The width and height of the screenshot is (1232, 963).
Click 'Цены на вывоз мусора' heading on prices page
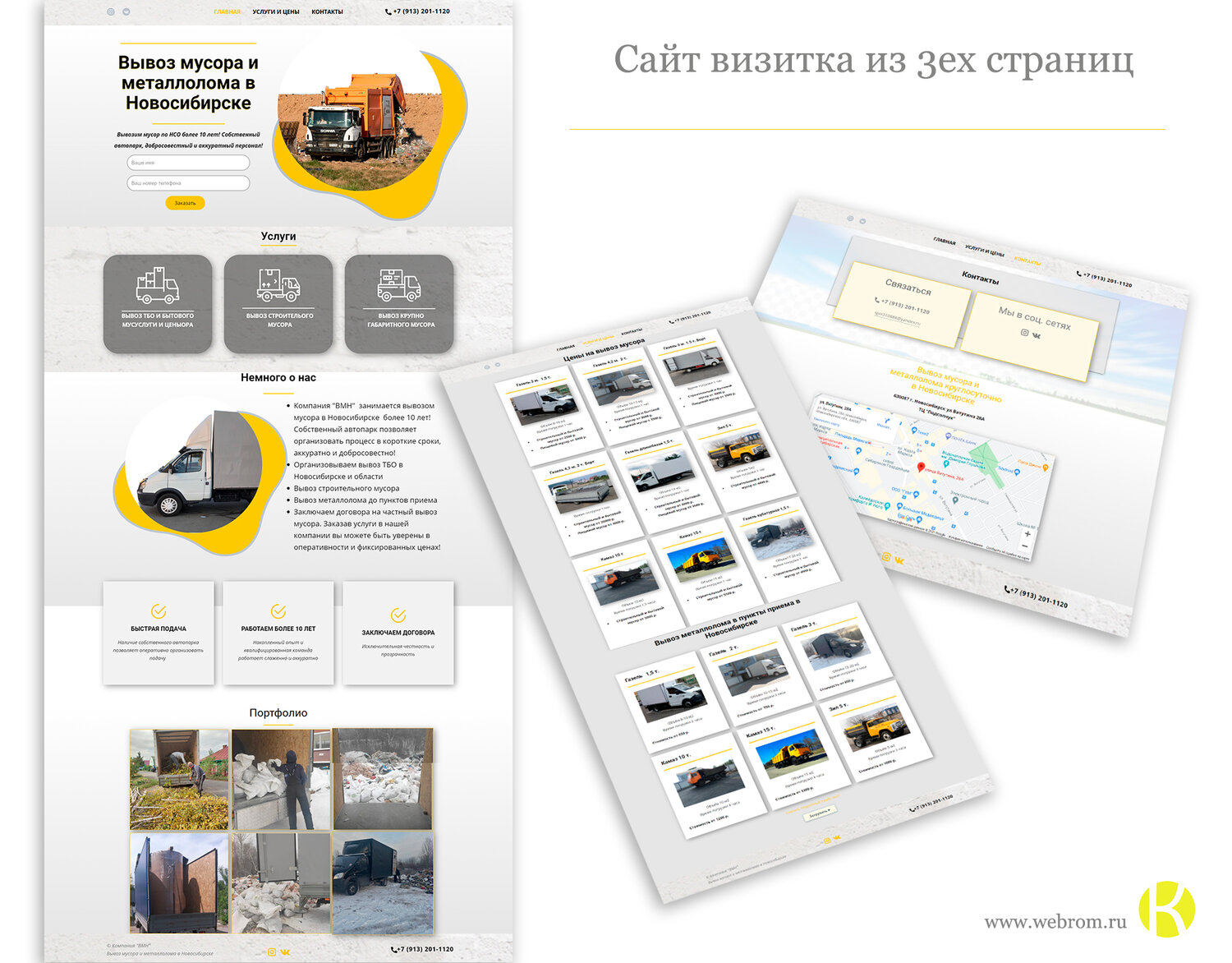pyautogui.click(x=604, y=350)
